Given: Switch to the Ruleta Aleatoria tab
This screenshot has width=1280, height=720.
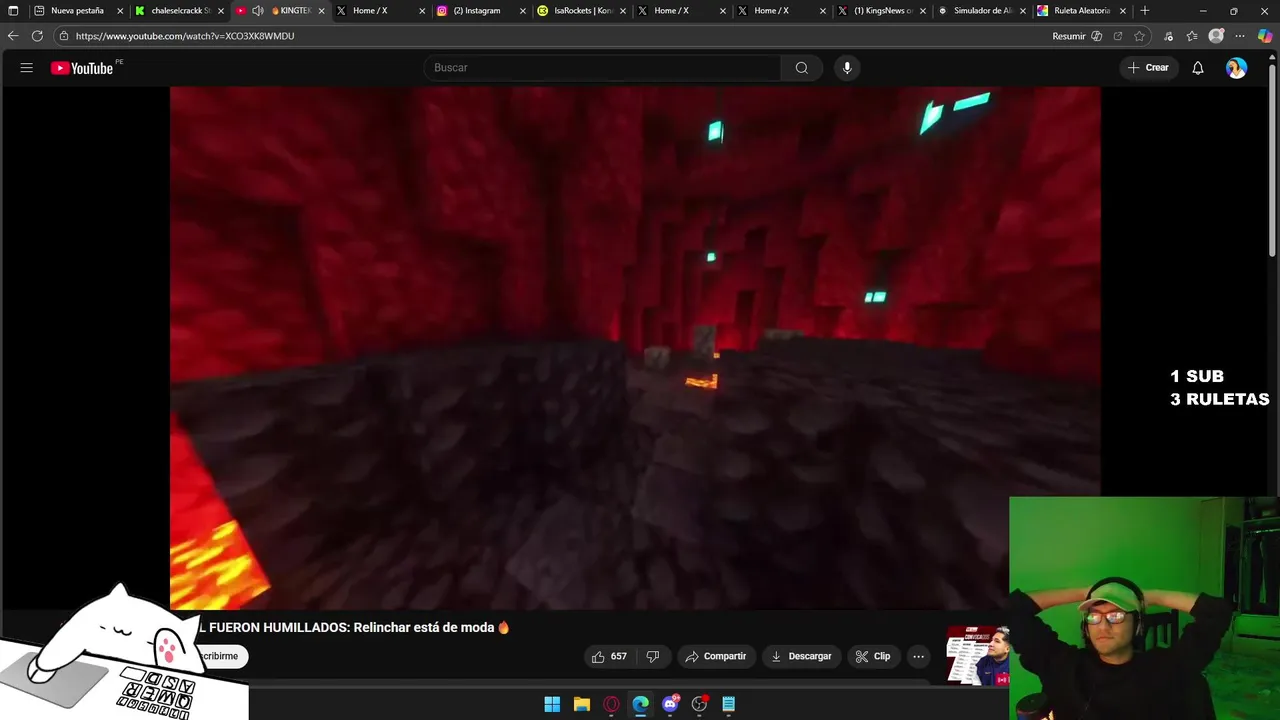Looking at the screenshot, I should (1082, 11).
